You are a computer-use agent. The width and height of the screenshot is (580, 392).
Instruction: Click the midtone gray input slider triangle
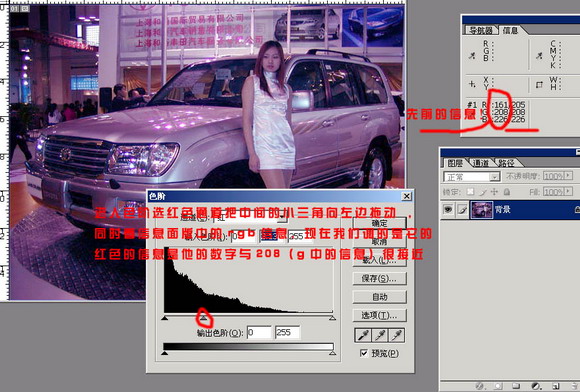(203, 318)
